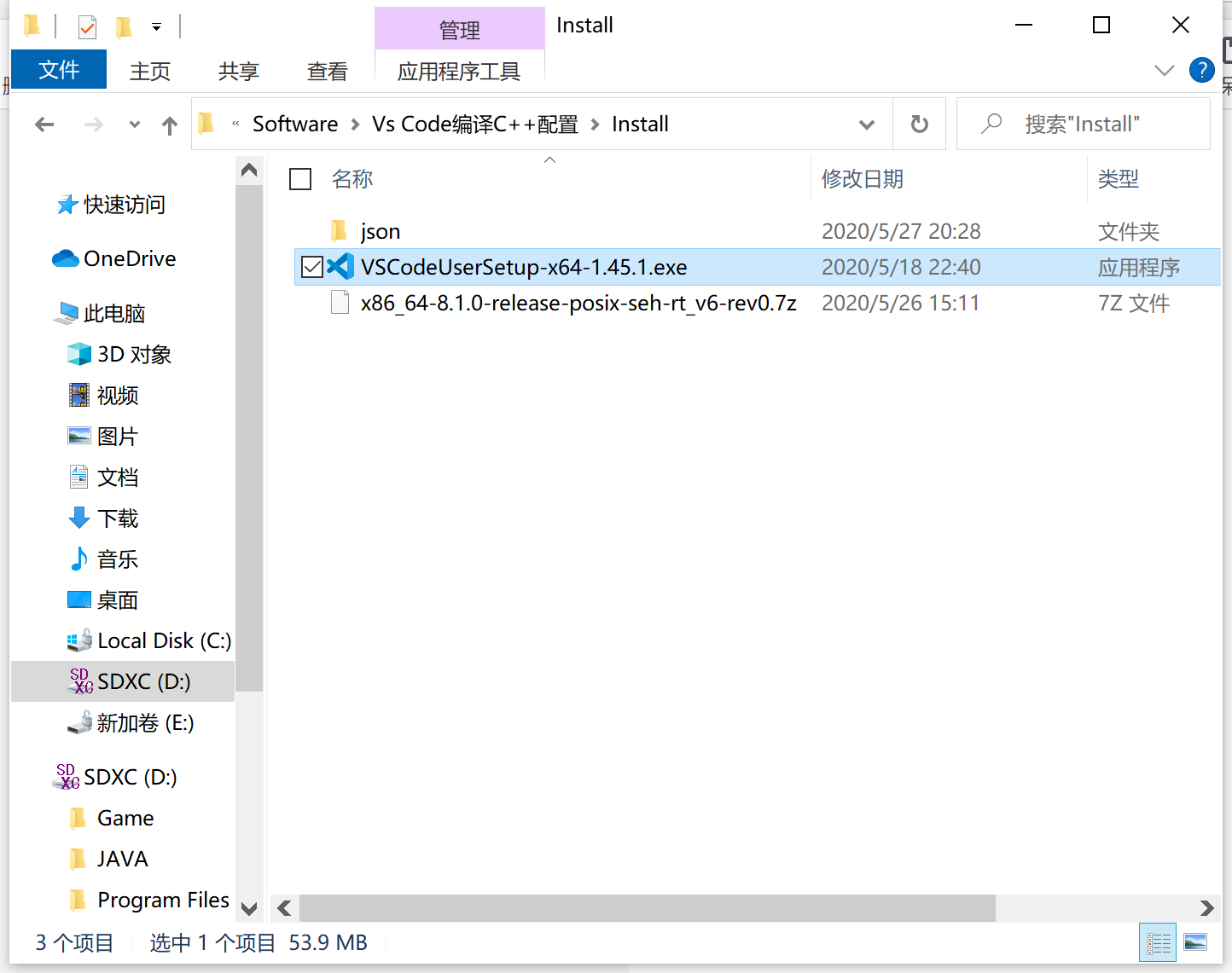Click the 7Z 文件 type cell
Image resolution: width=1232 pixels, height=973 pixels.
(1133, 303)
